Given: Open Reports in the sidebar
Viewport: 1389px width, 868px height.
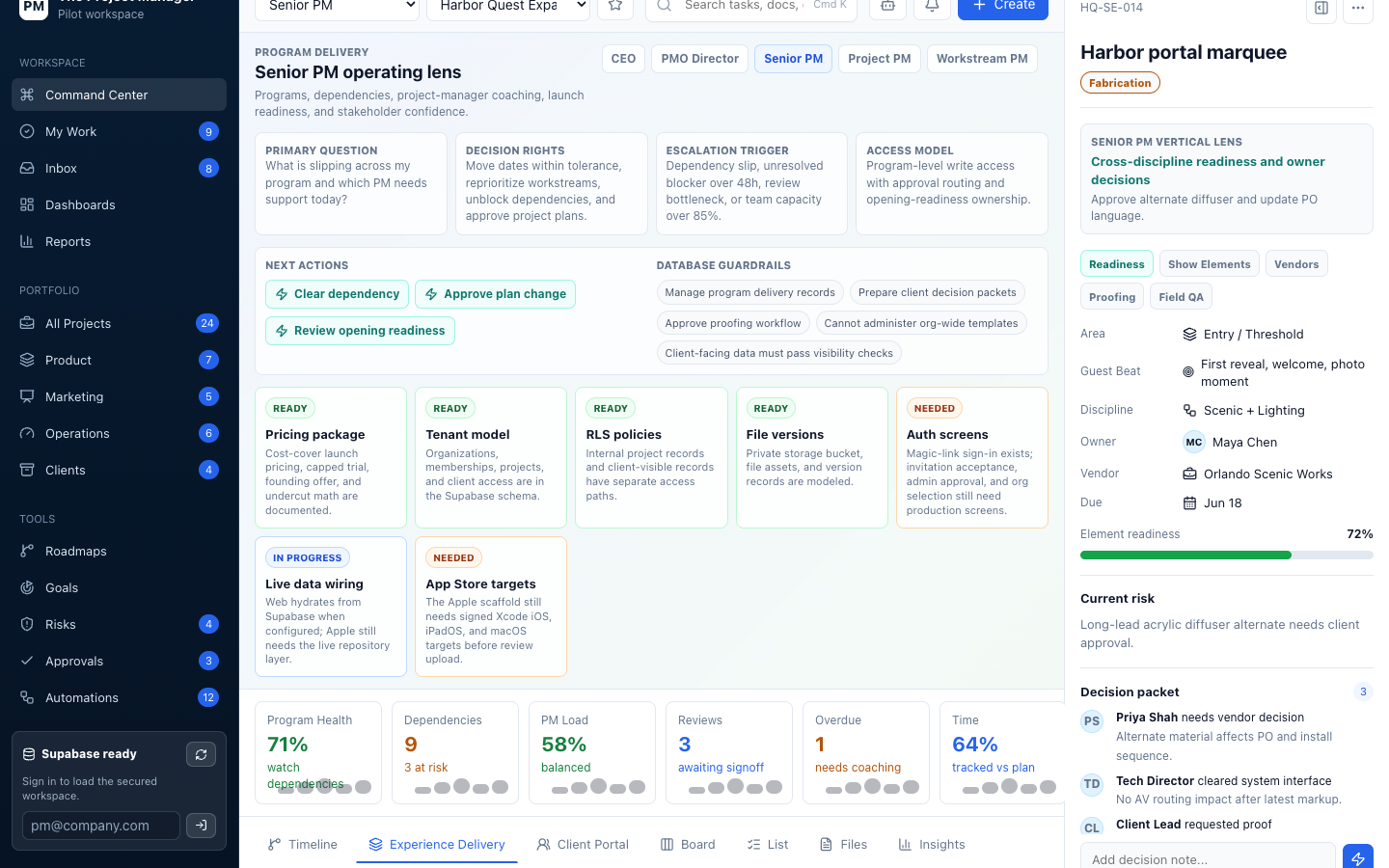Looking at the screenshot, I should [119, 241].
